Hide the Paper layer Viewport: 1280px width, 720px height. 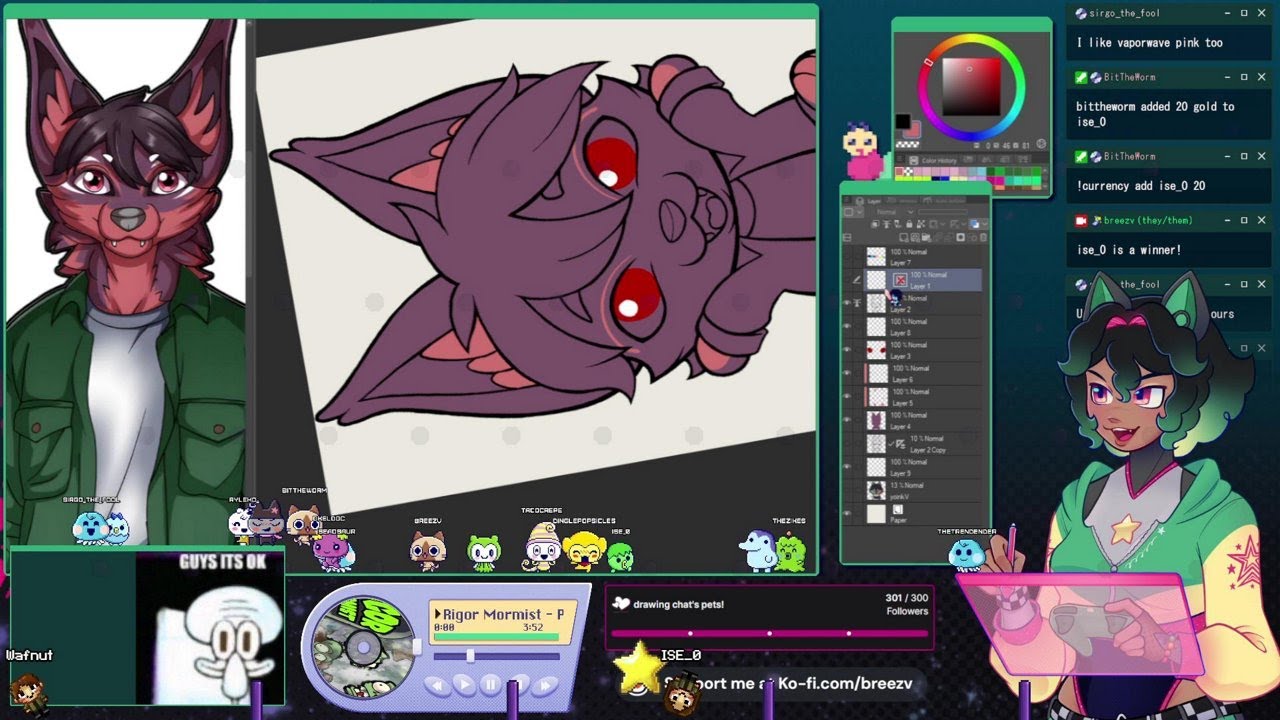coord(847,514)
